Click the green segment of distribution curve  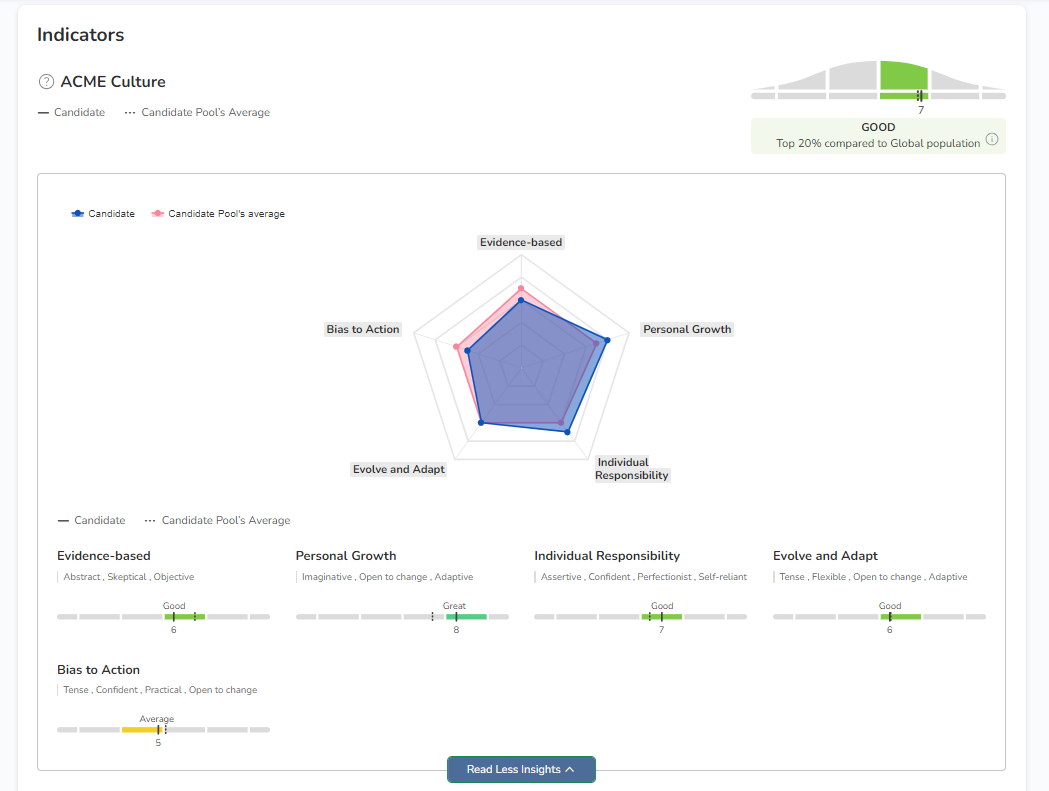tap(904, 76)
